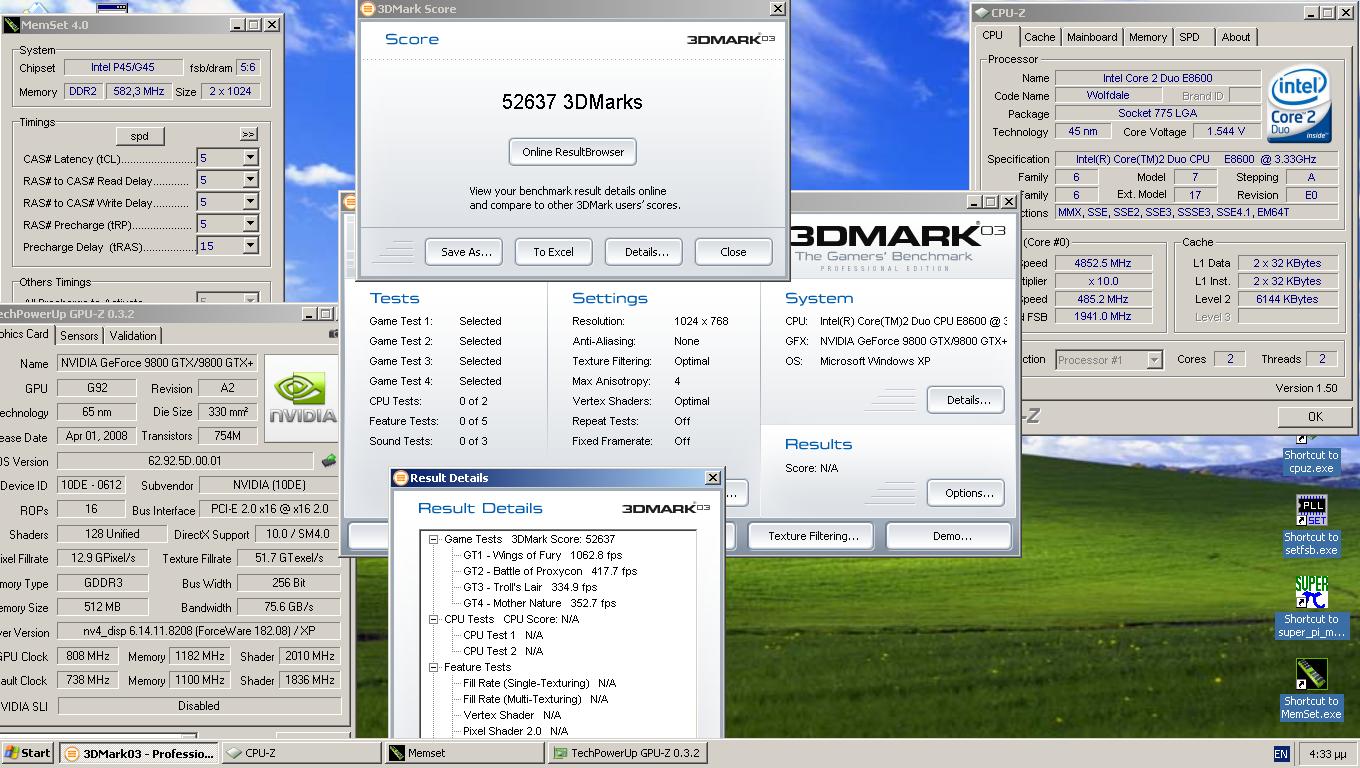The height and width of the screenshot is (768, 1360).
Task: Click the System Details... button in 3DMark03
Action: [968, 400]
